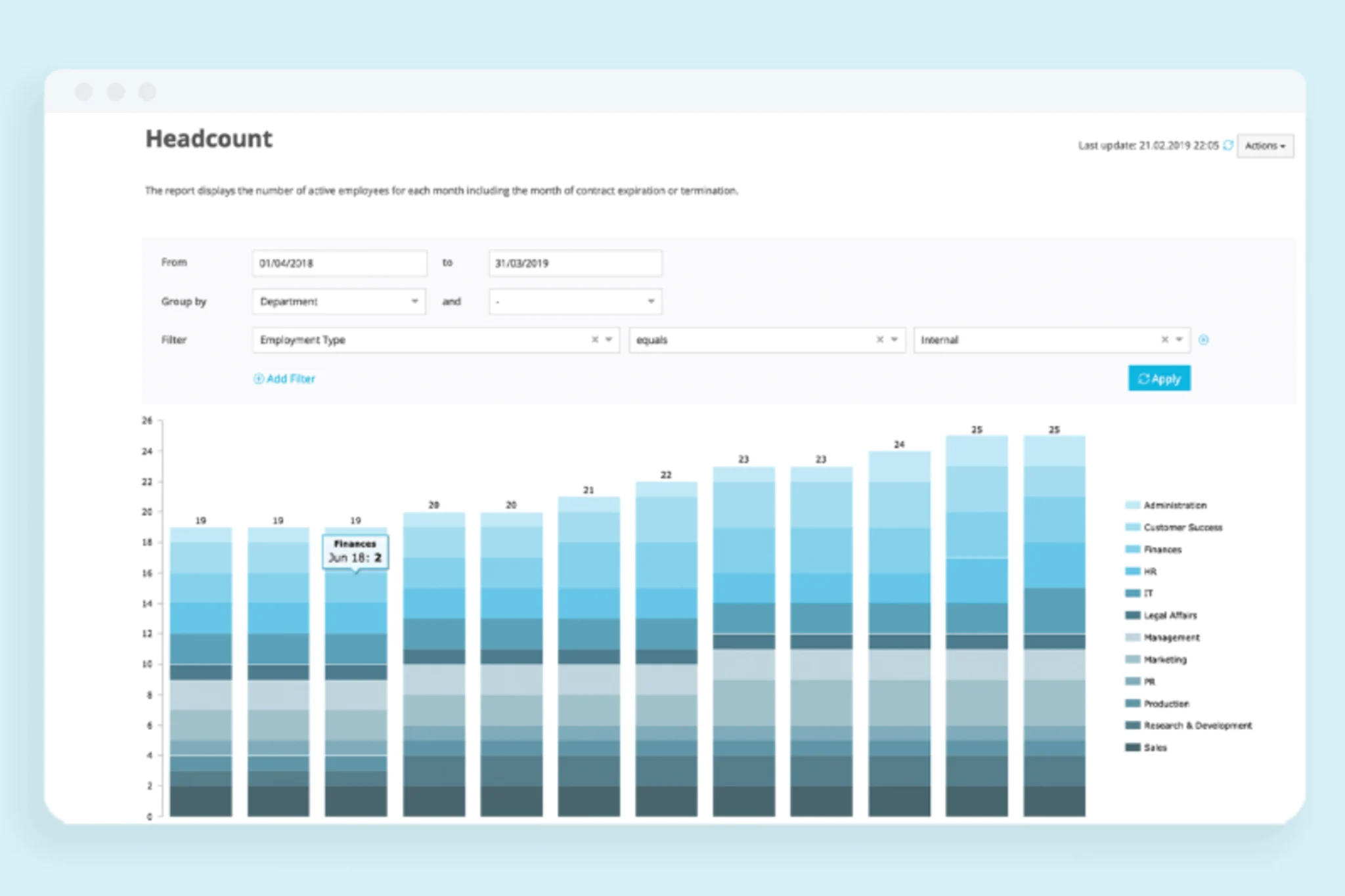Click the 'Filter' label
The height and width of the screenshot is (896, 1345).
click(173, 339)
